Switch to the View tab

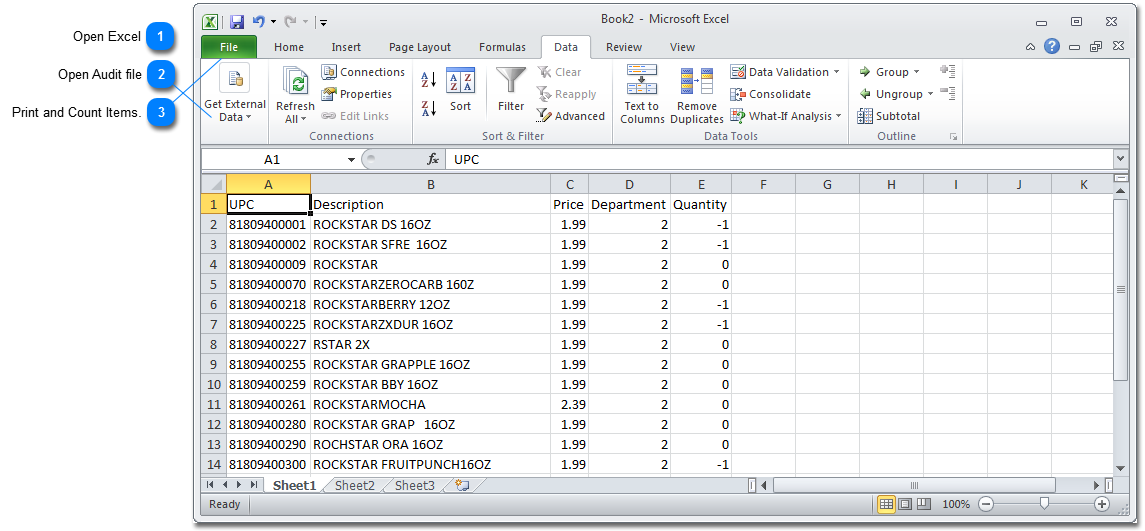[x=682, y=47]
